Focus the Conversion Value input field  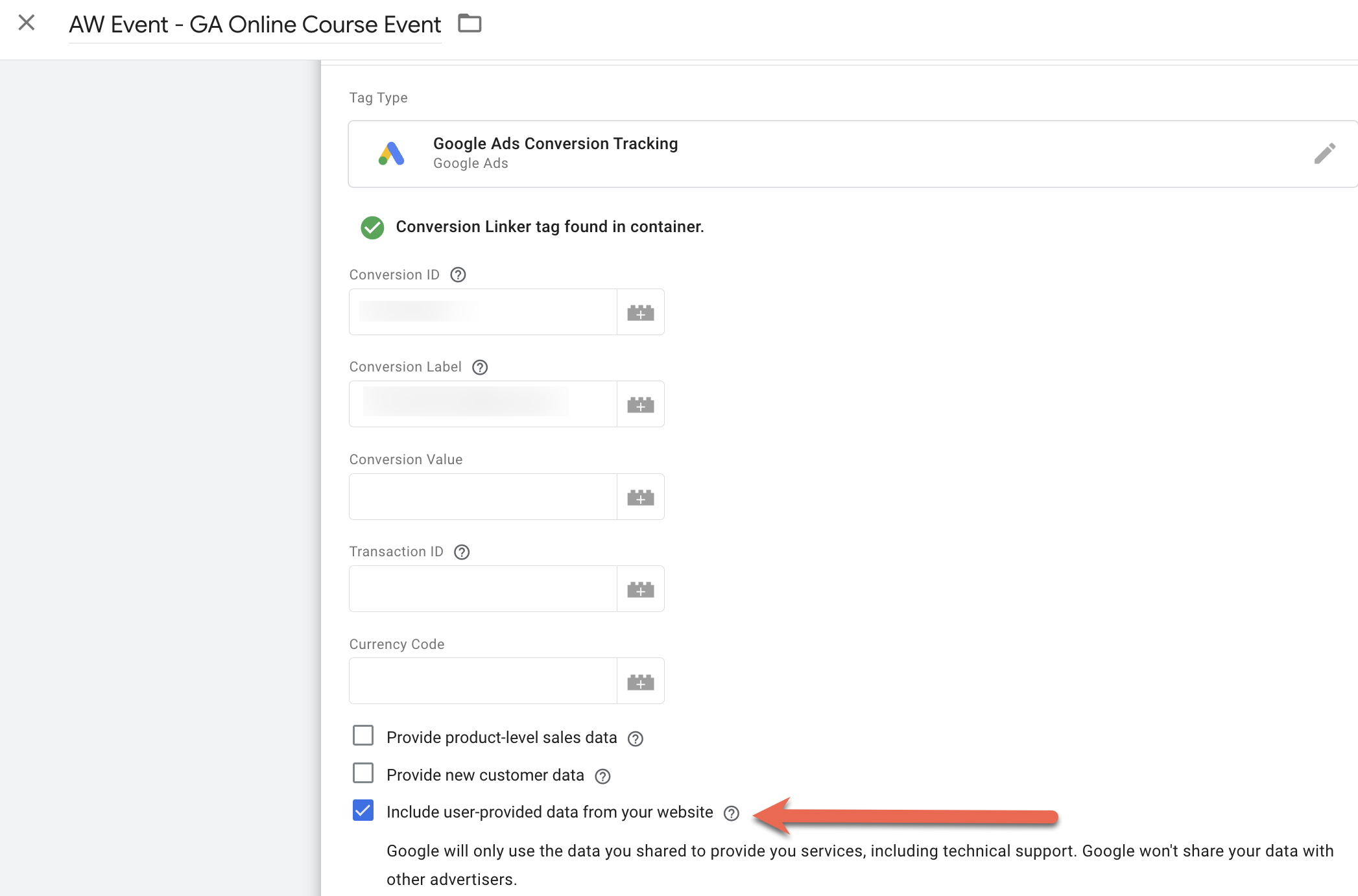point(483,497)
